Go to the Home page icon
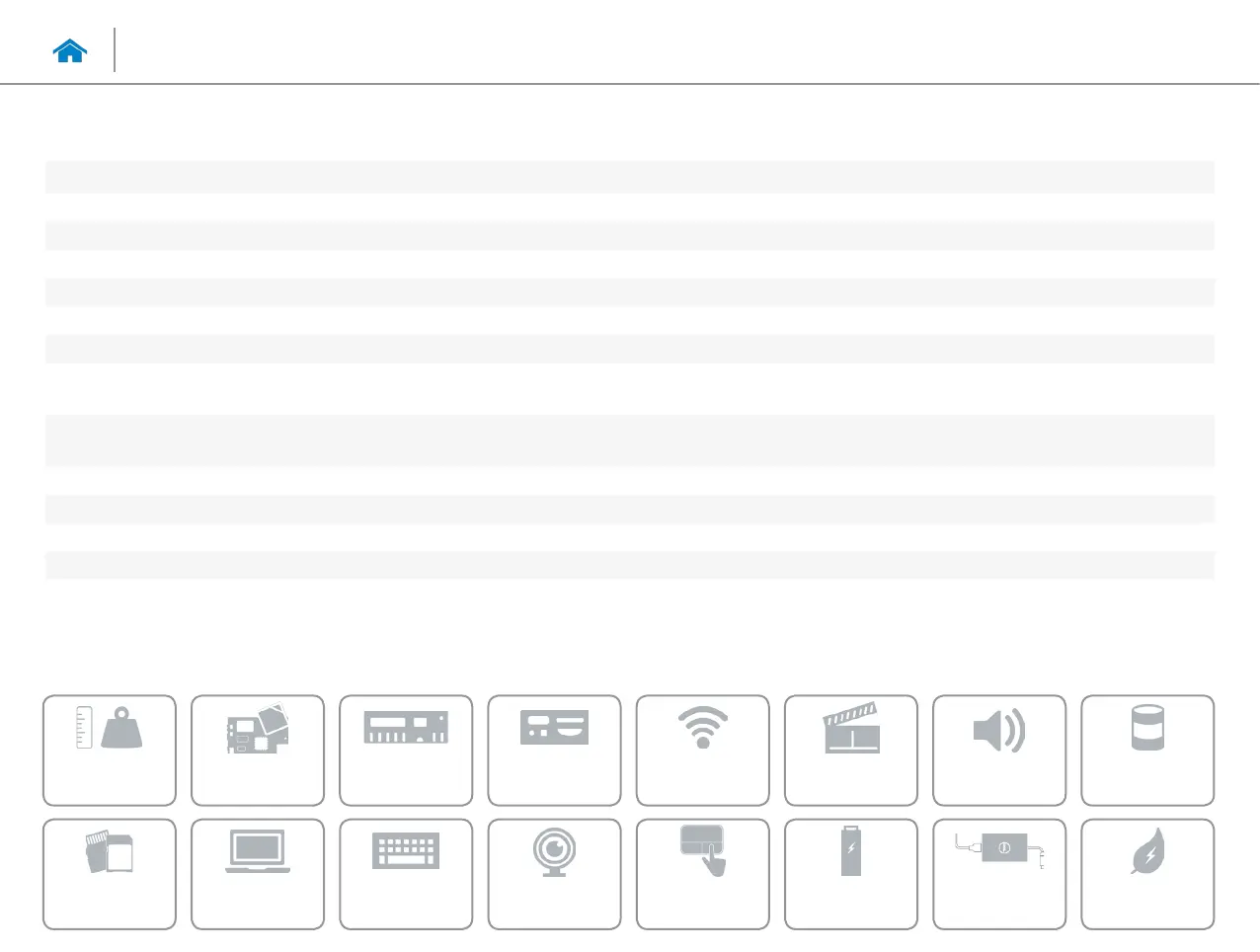 point(70,51)
